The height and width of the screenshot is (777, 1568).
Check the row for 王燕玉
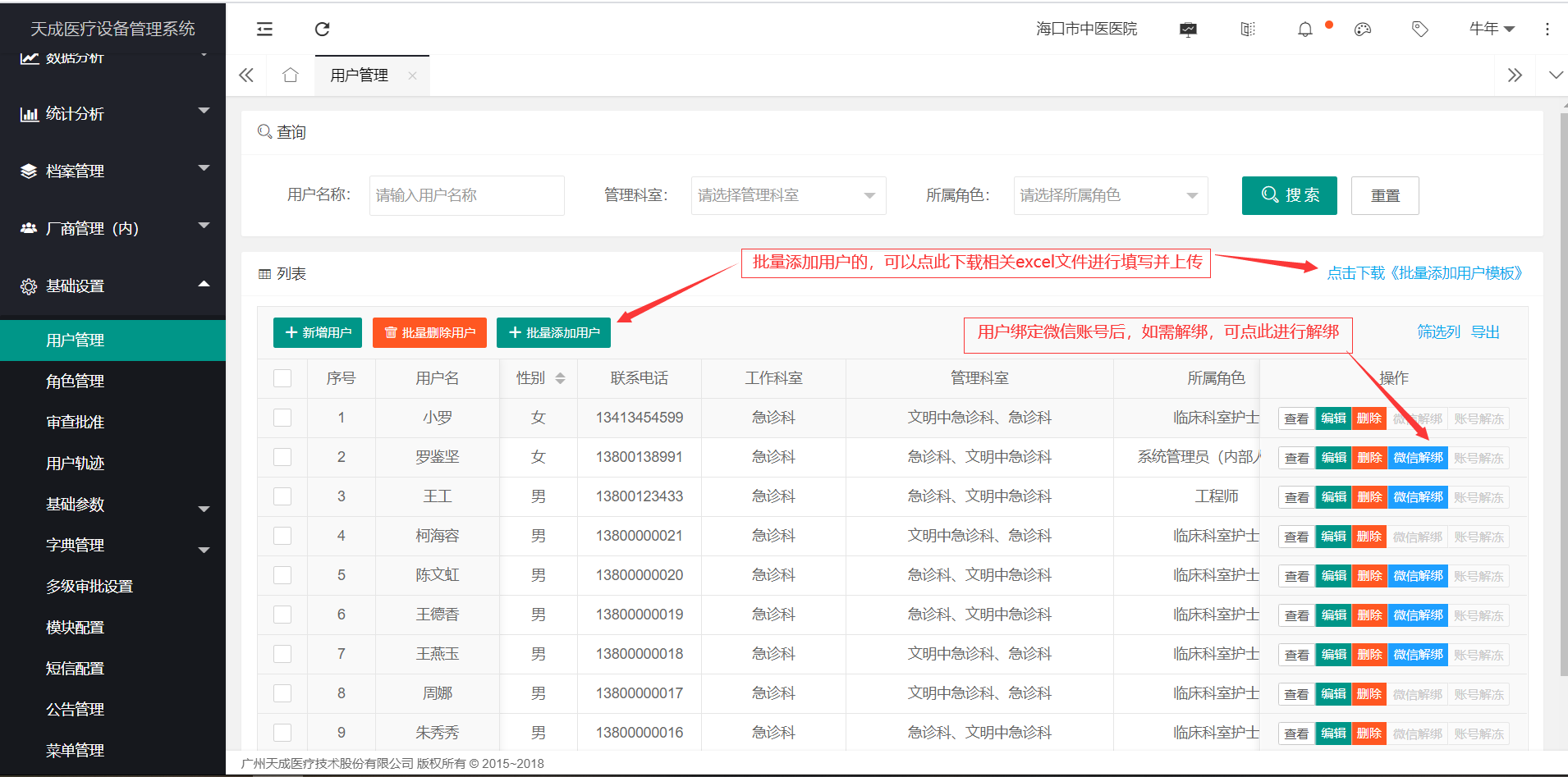[282, 654]
